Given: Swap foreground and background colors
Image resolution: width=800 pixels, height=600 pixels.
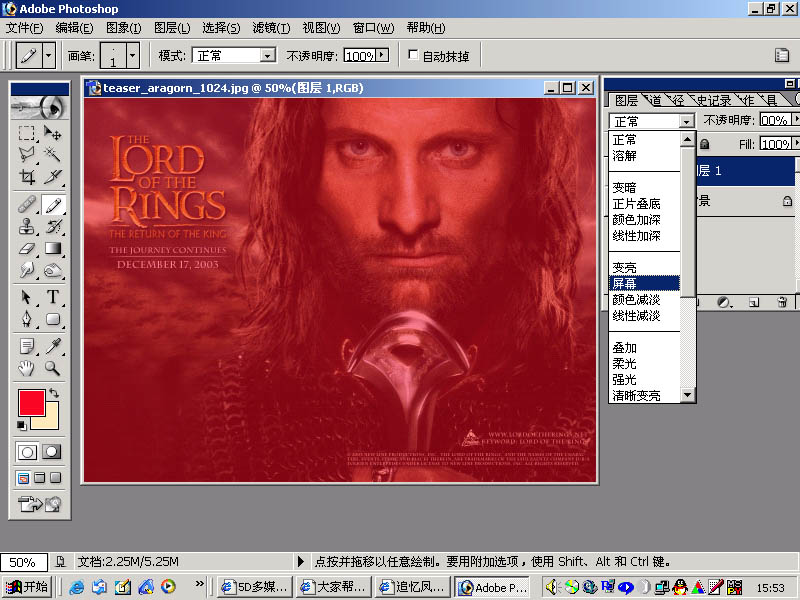Looking at the screenshot, I should click(54, 393).
